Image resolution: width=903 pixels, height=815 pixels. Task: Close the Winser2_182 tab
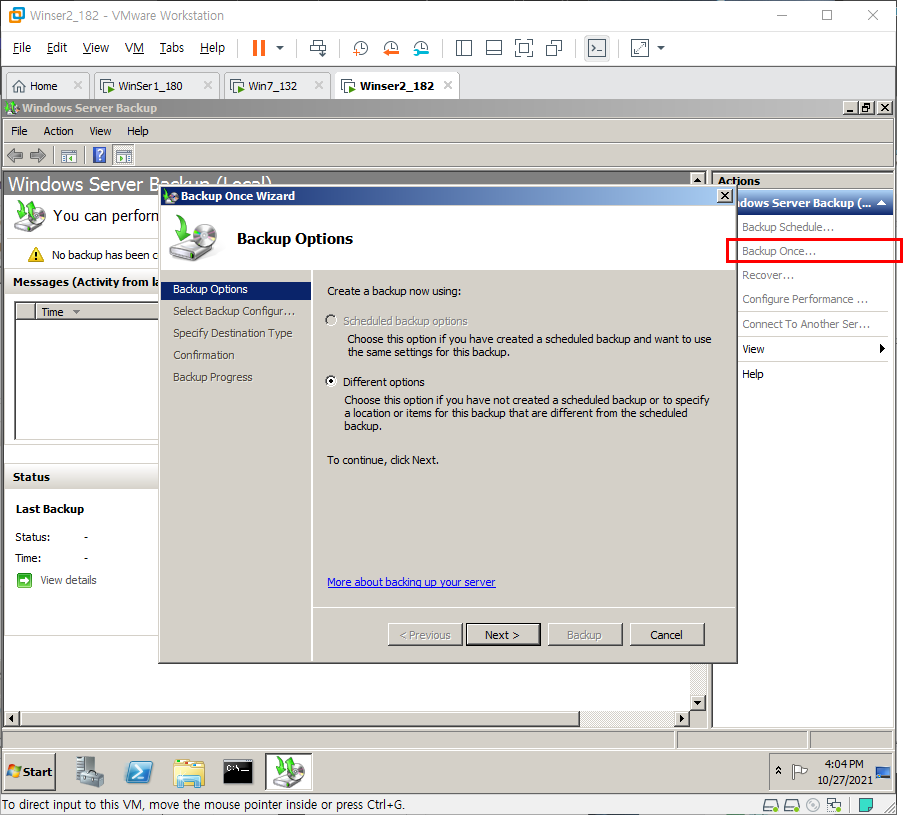447,85
